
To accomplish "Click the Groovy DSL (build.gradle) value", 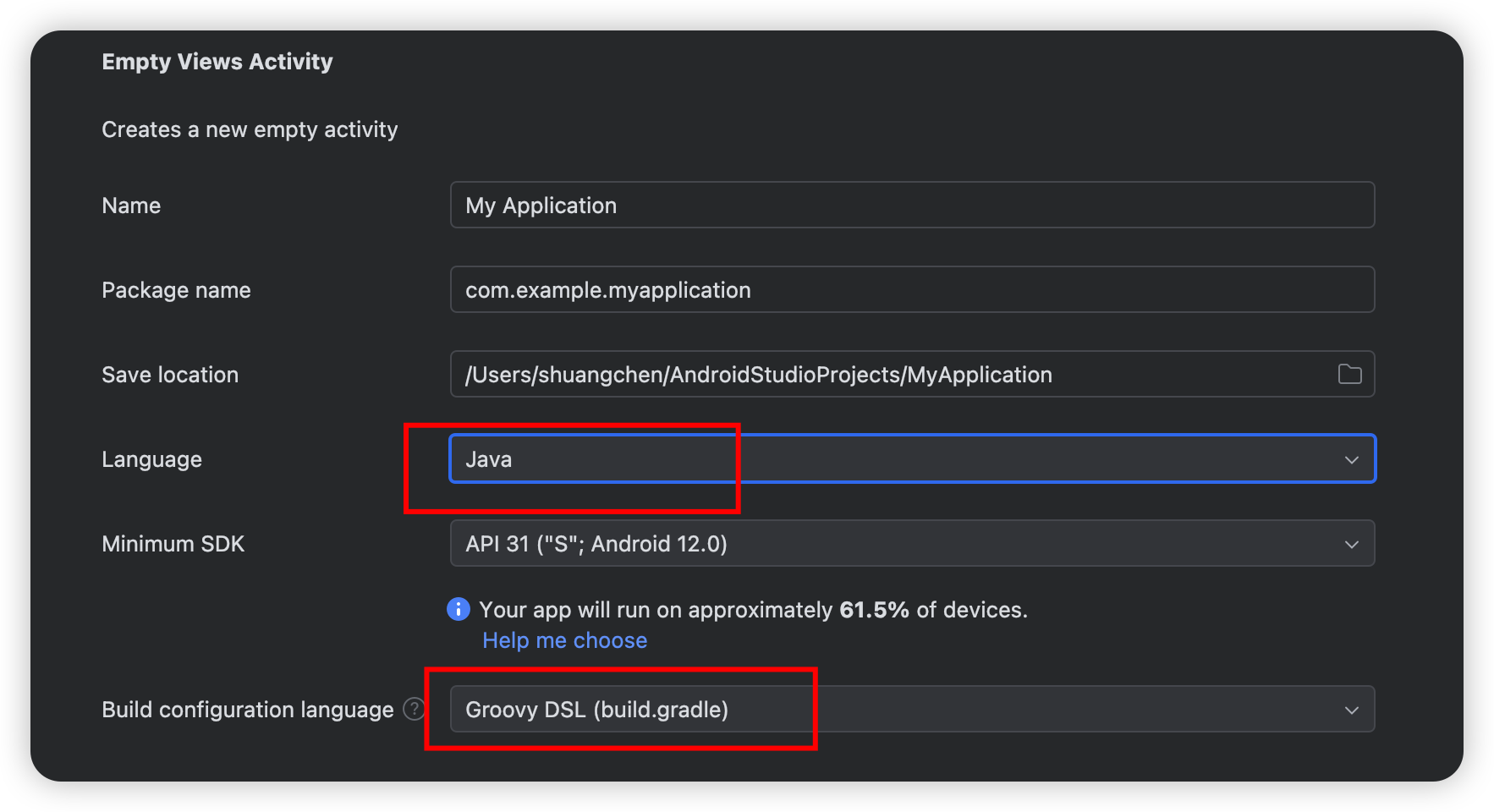I will click(x=596, y=710).
